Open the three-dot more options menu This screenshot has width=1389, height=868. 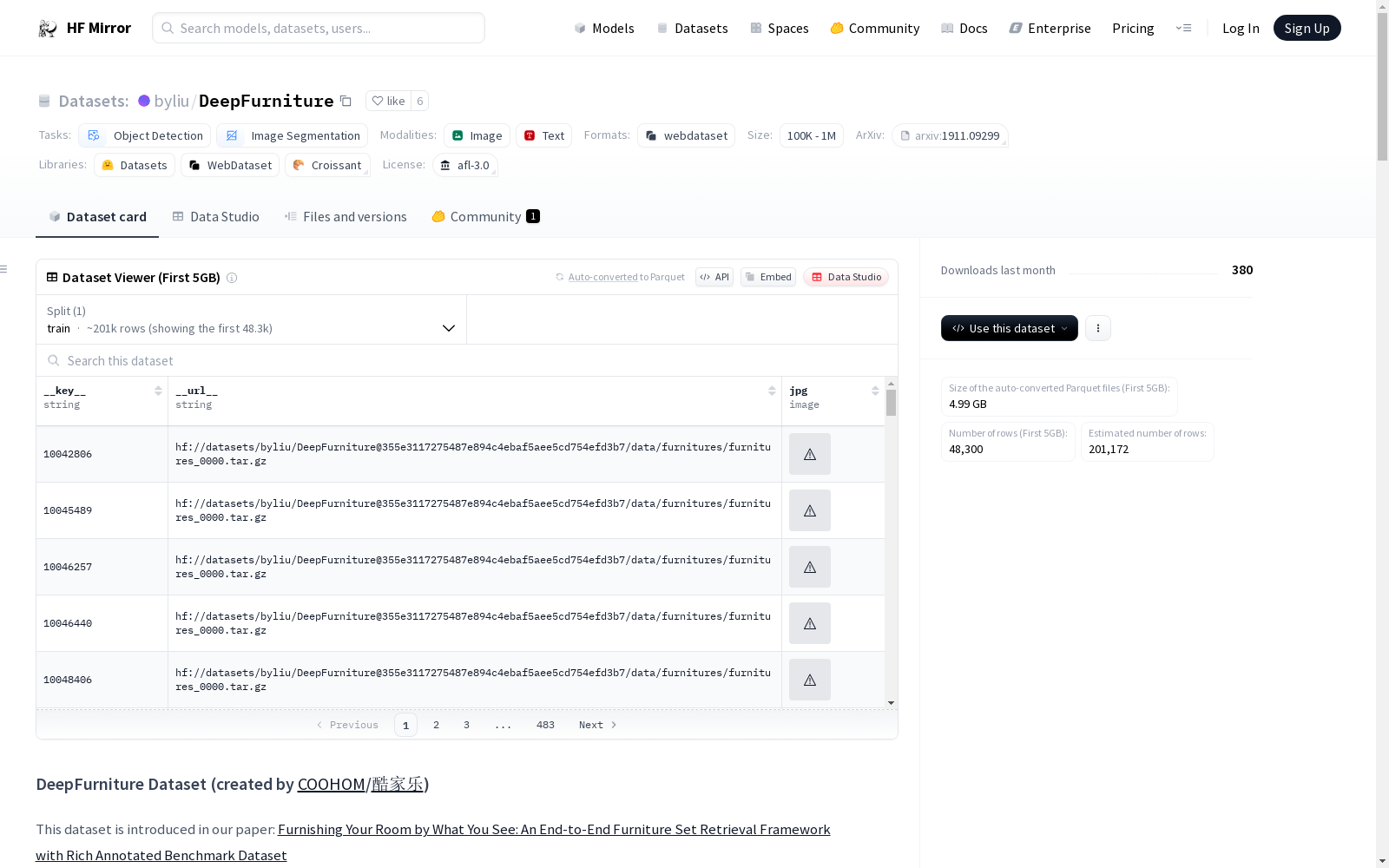point(1098,328)
